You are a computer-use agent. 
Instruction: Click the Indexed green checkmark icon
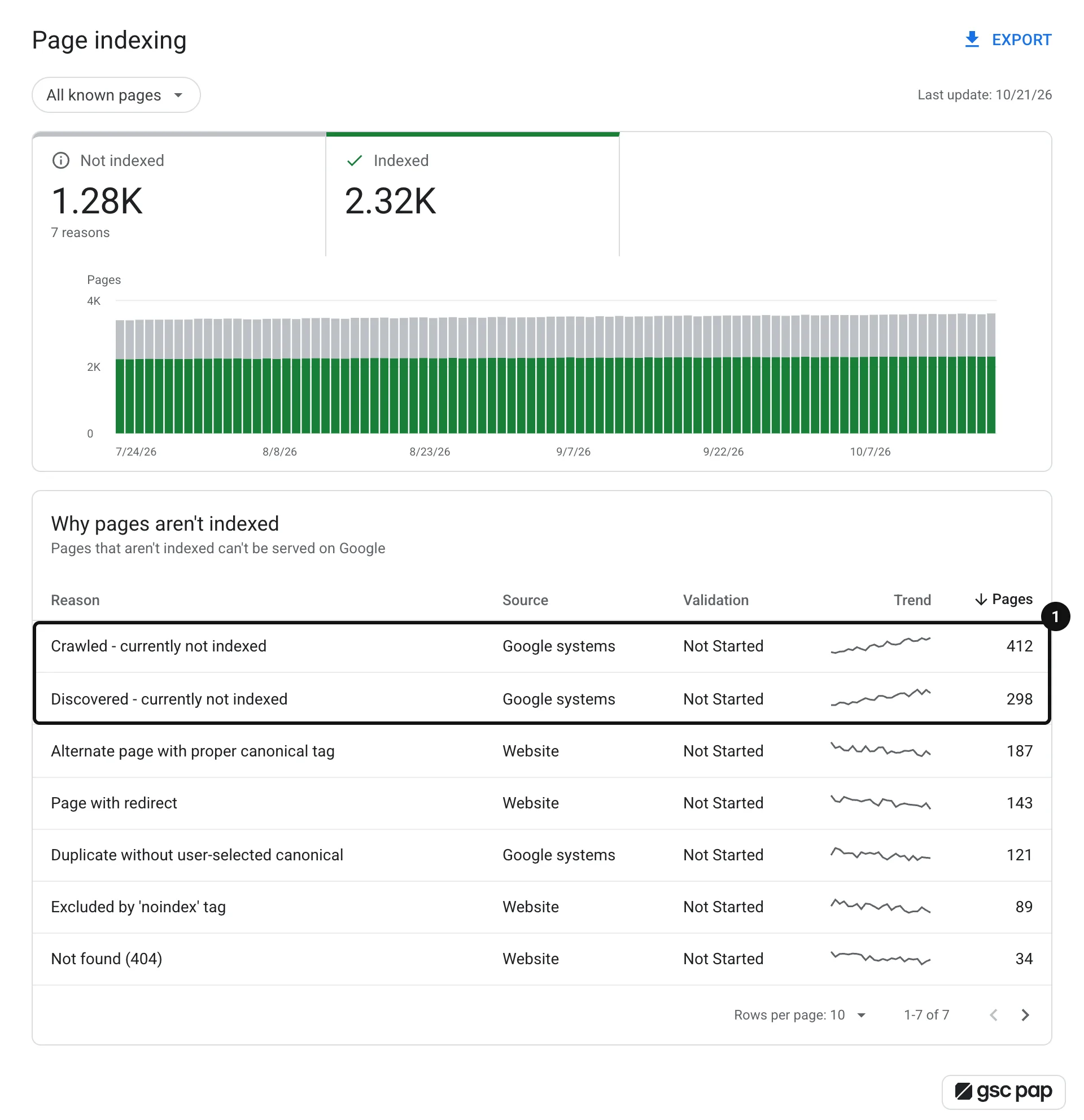point(355,160)
